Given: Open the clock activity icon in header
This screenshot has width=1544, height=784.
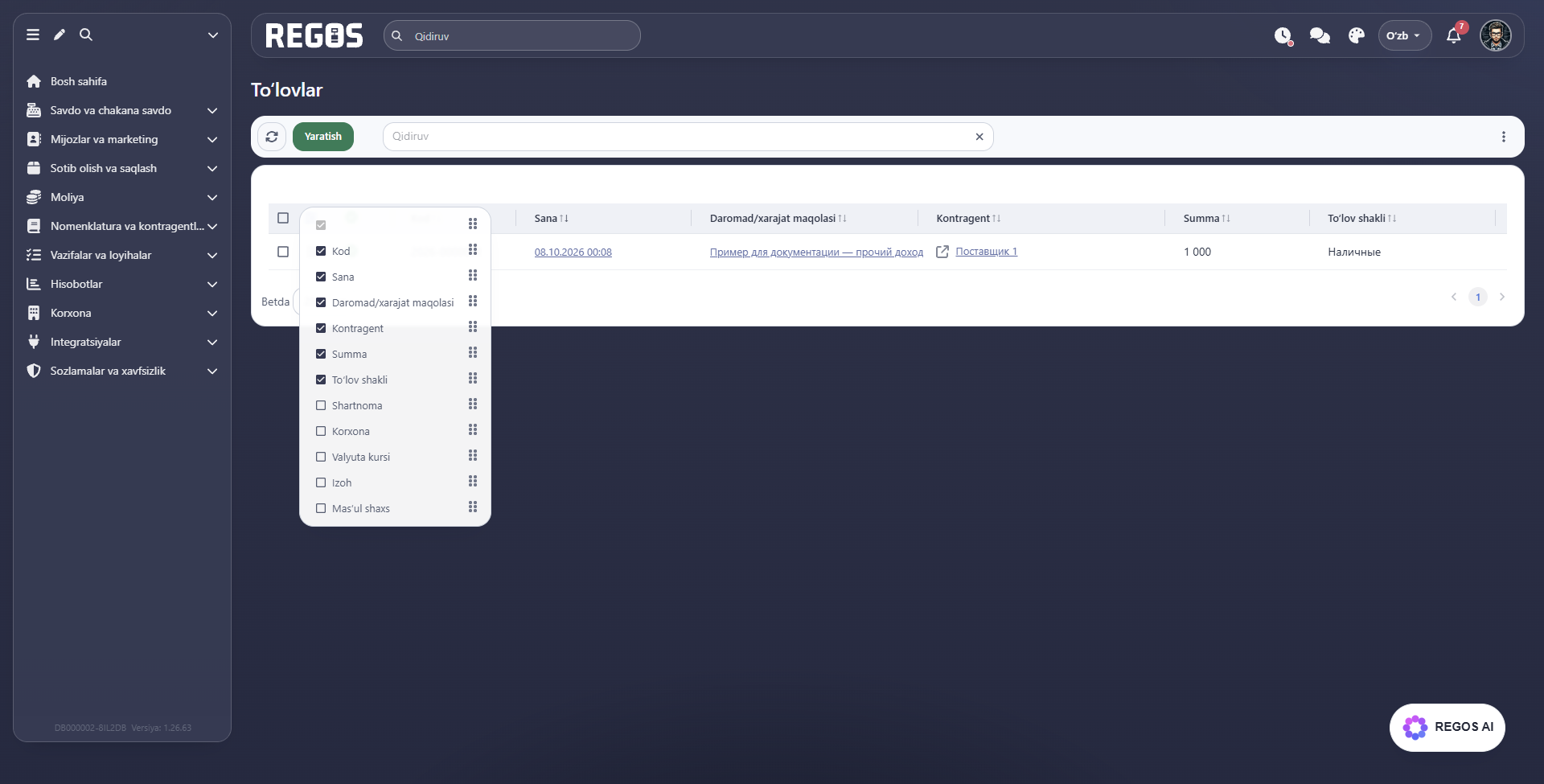Looking at the screenshot, I should click(1283, 35).
